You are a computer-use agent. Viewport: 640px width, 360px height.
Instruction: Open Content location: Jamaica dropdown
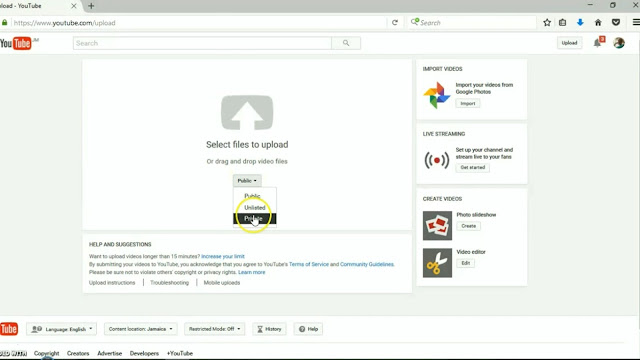pos(140,329)
